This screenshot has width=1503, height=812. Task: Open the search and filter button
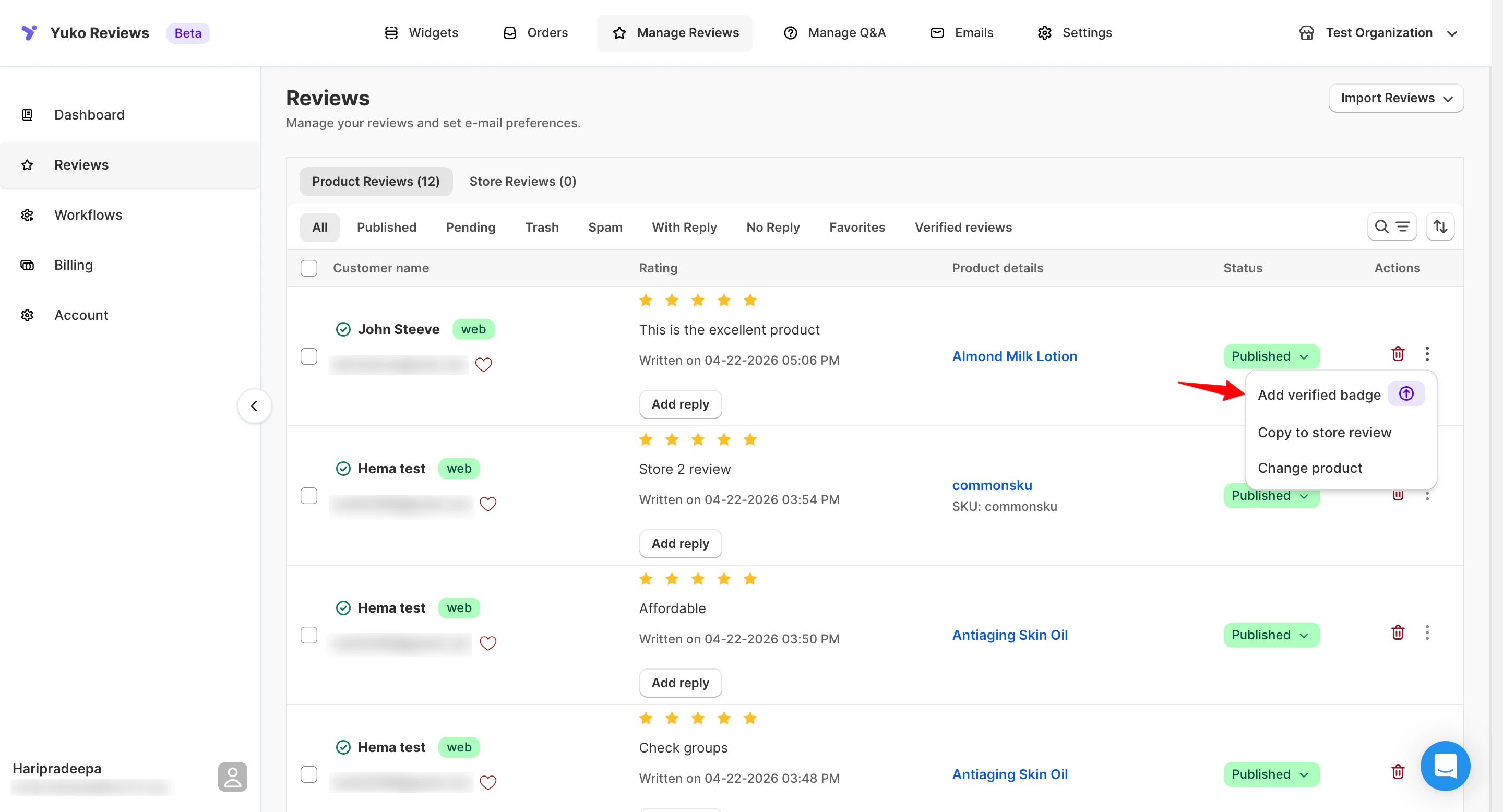pos(1391,227)
